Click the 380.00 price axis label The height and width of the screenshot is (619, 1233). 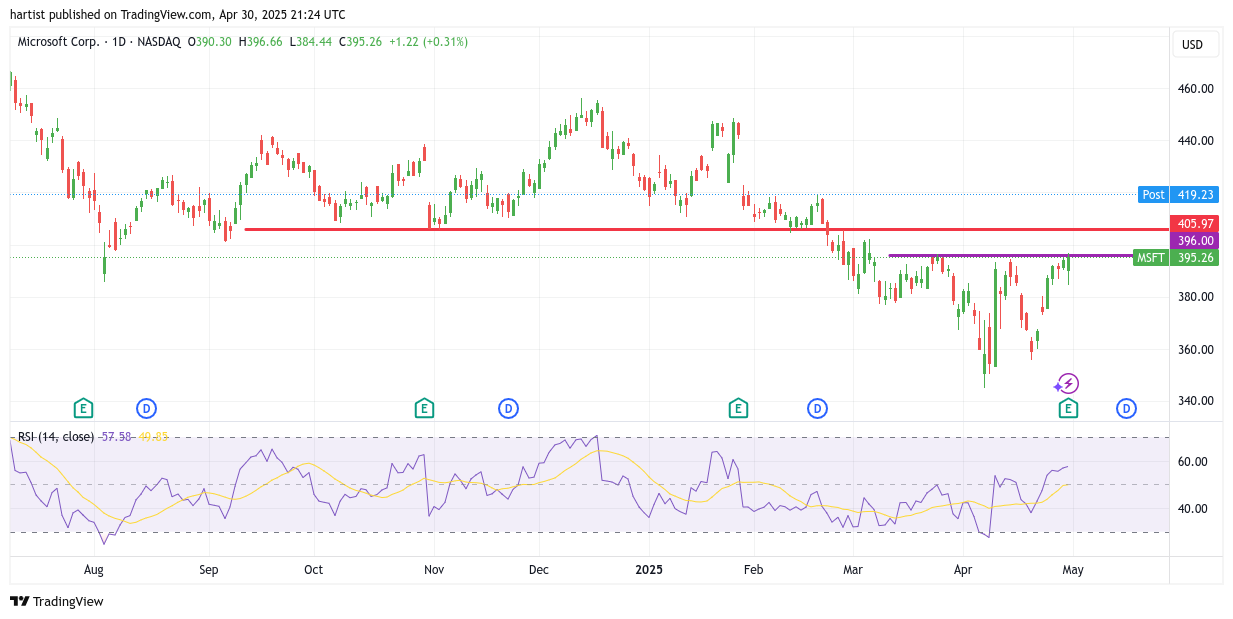pyautogui.click(x=1197, y=297)
